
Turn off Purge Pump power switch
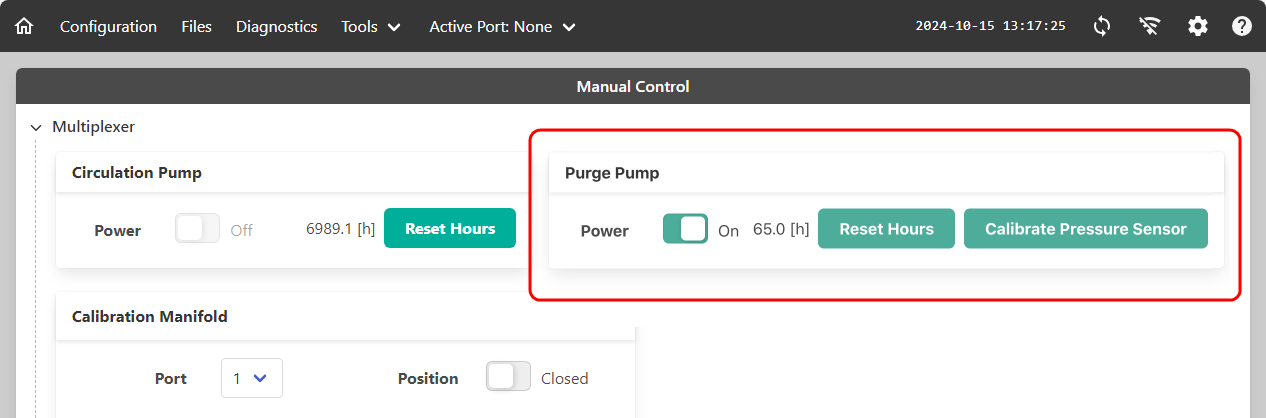pos(685,229)
